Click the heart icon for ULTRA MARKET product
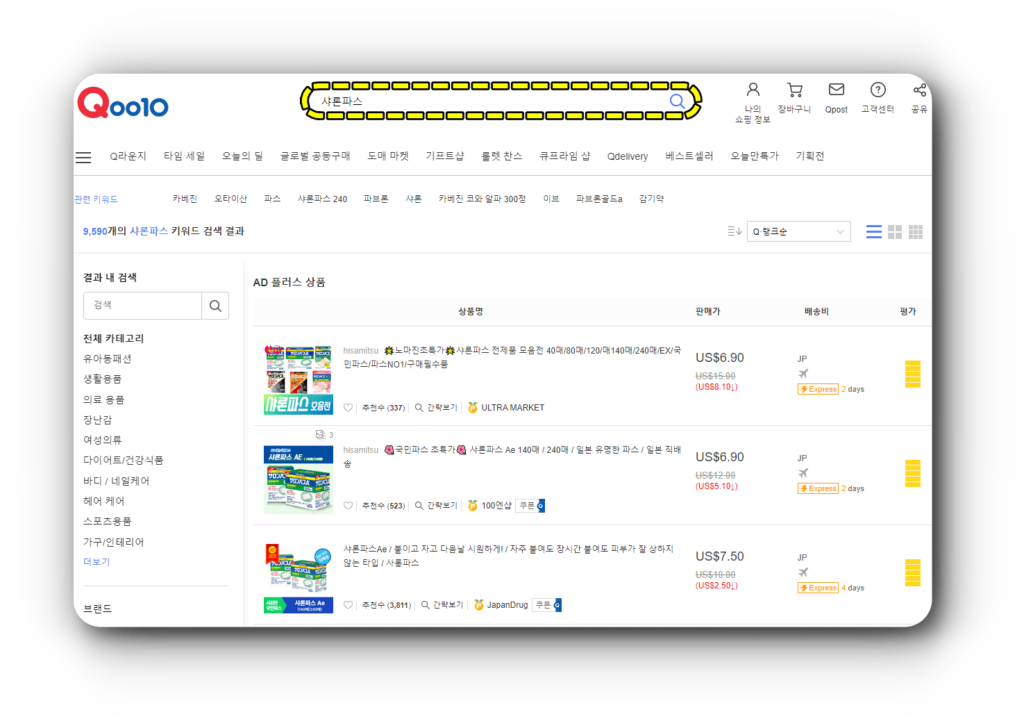This screenshot has height=719, width=1024. [348, 407]
